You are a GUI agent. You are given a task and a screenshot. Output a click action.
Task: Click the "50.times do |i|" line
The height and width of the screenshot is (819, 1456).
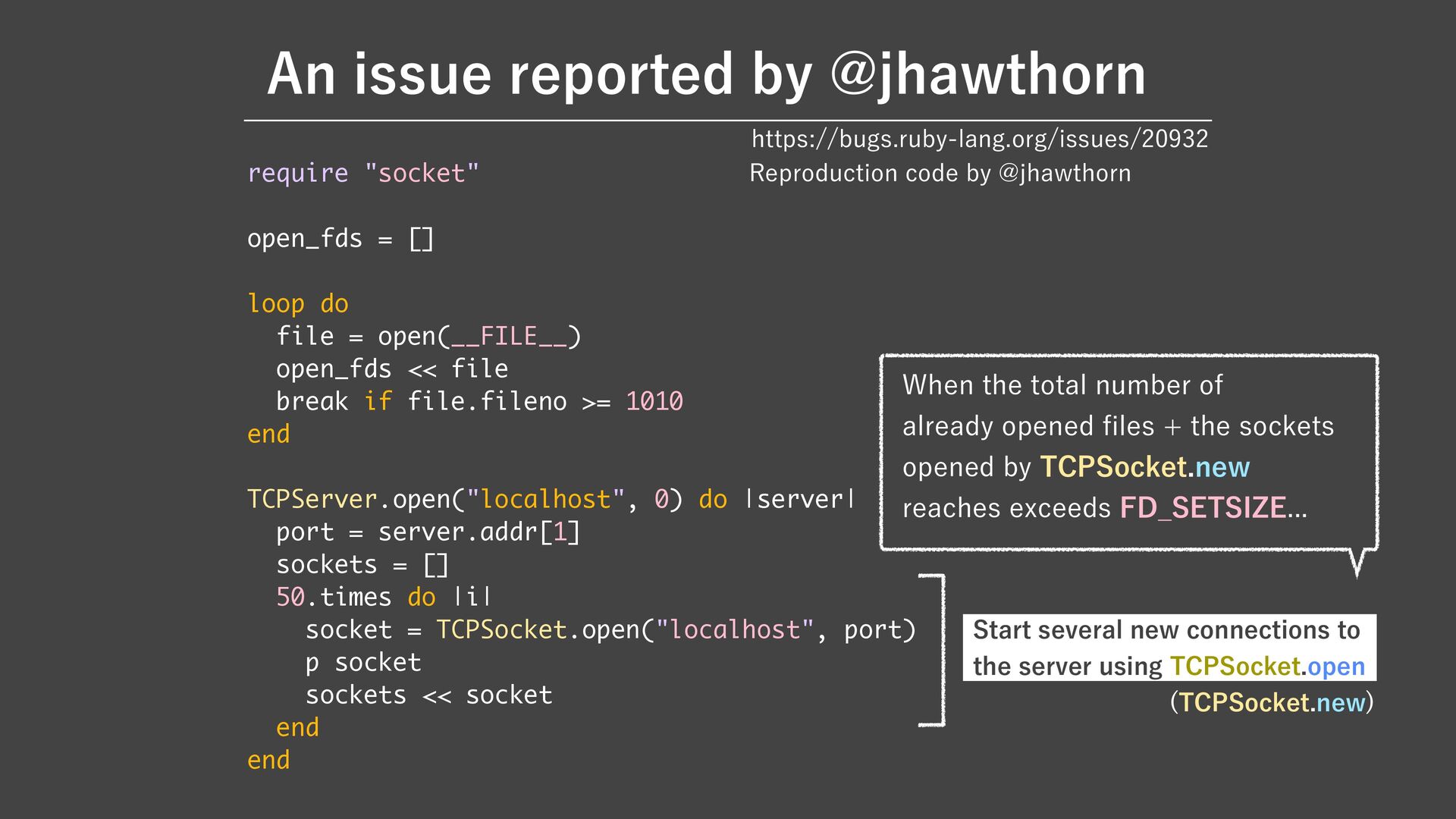384,597
